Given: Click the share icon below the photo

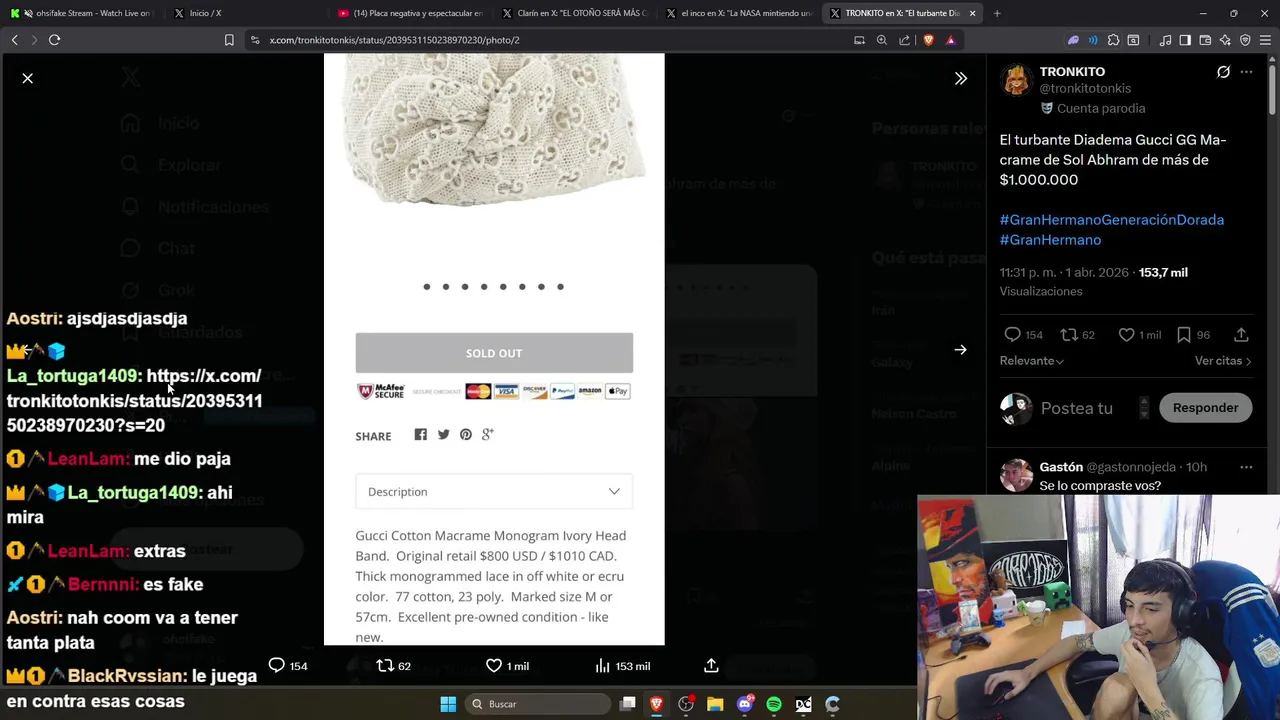Looking at the screenshot, I should click(x=711, y=665).
